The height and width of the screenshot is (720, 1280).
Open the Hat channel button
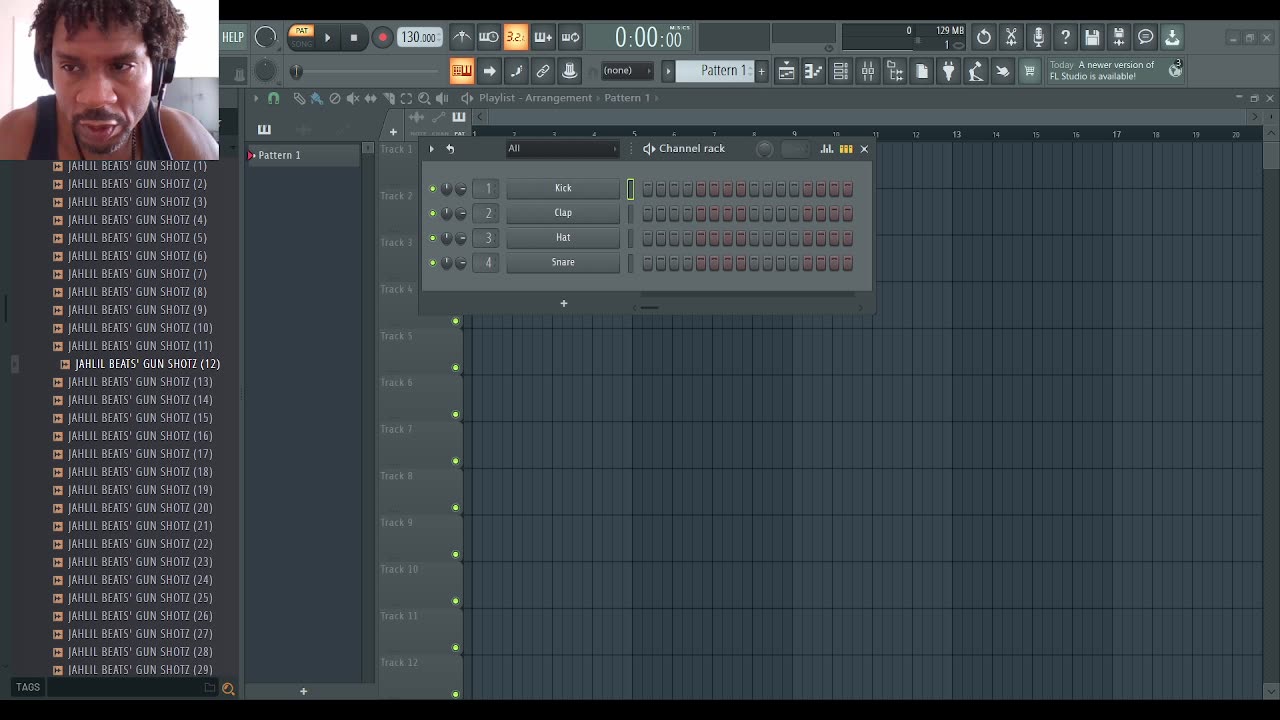point(563,238)
